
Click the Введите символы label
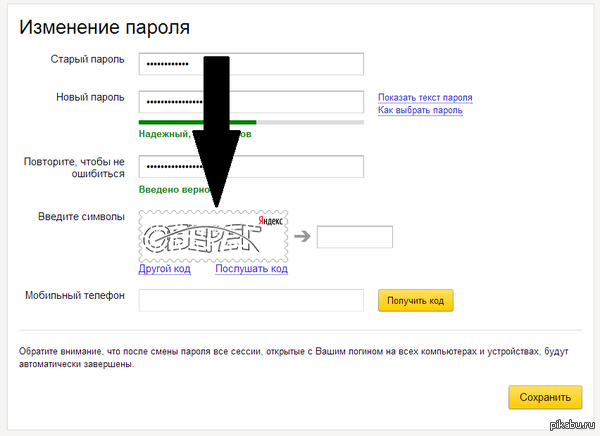(81, 217)
